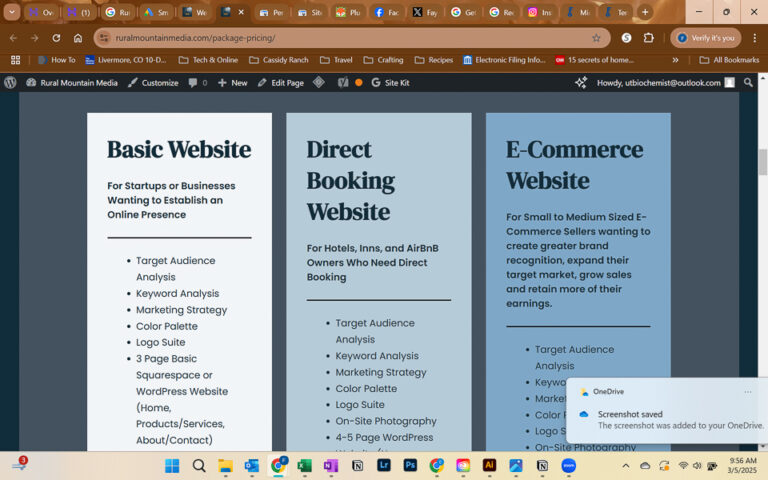The width and height of the screenshot is (768, 480).
Task: Open Photoshop from the taskbar
Action: pos(410,465)
